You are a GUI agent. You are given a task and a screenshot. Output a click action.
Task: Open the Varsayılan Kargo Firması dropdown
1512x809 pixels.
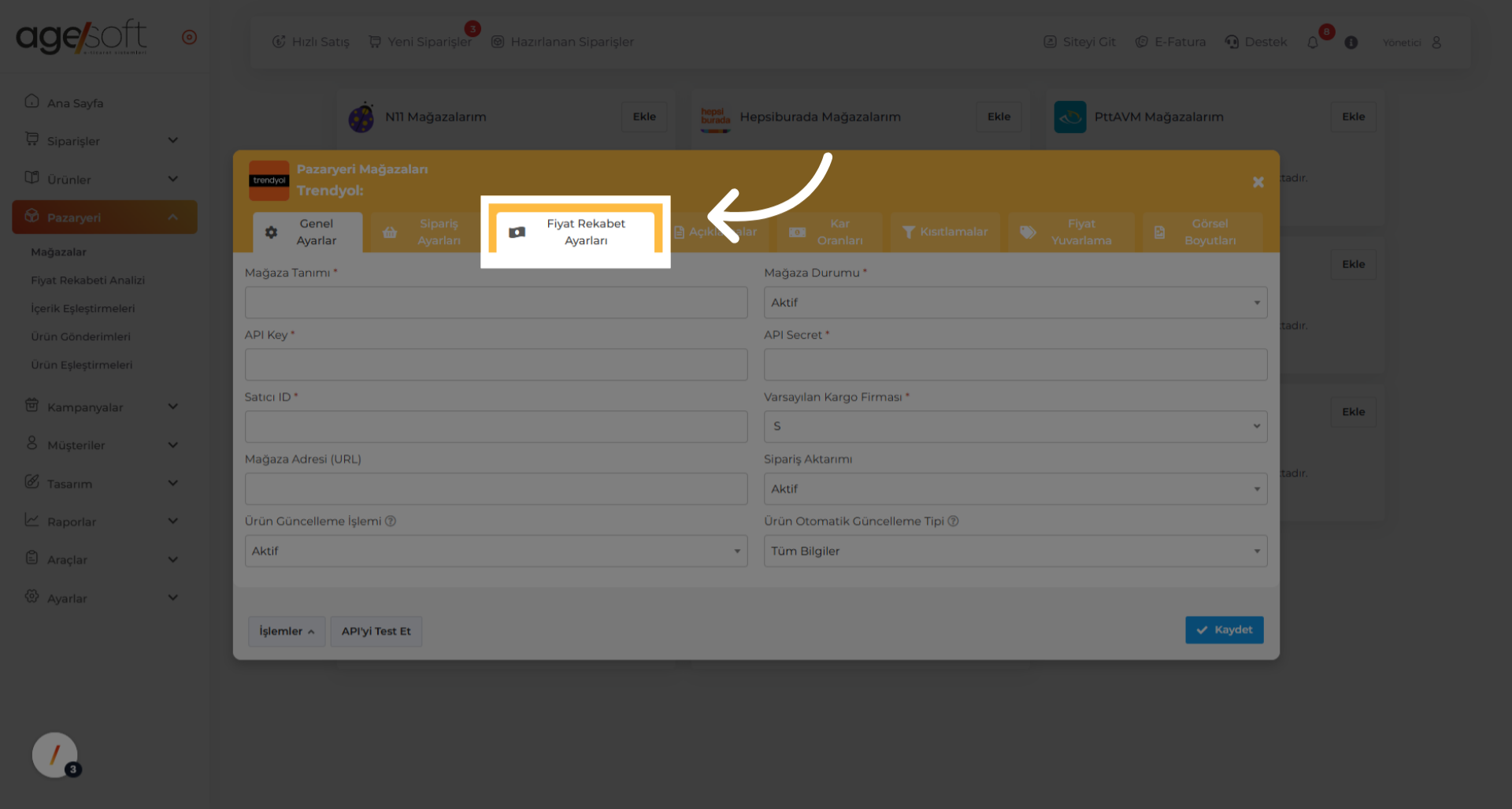pos(1015,426)
